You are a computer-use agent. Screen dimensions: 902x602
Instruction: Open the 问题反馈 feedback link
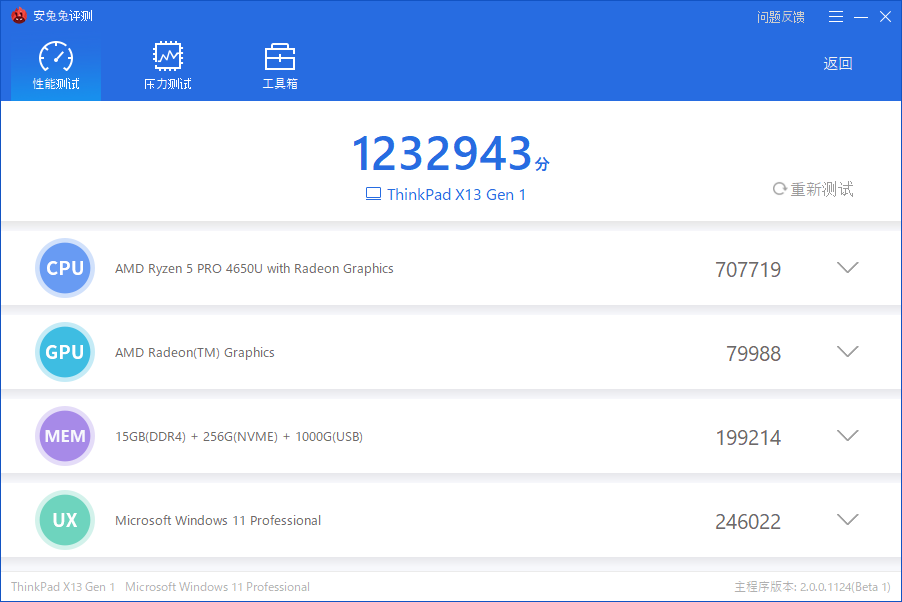click(x=781, y=17)
